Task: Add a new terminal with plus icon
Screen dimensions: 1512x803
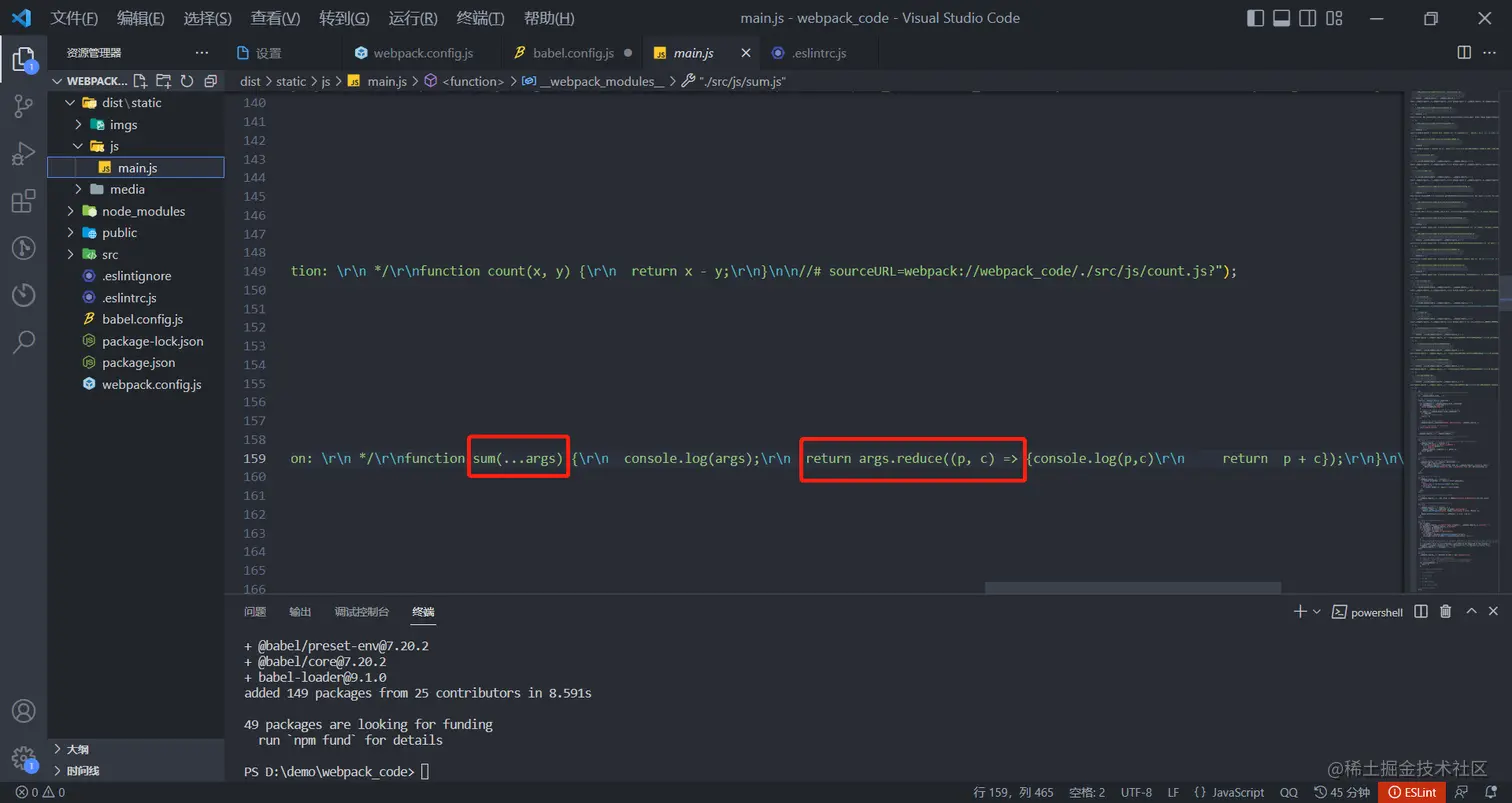Action: [1300, 611]
